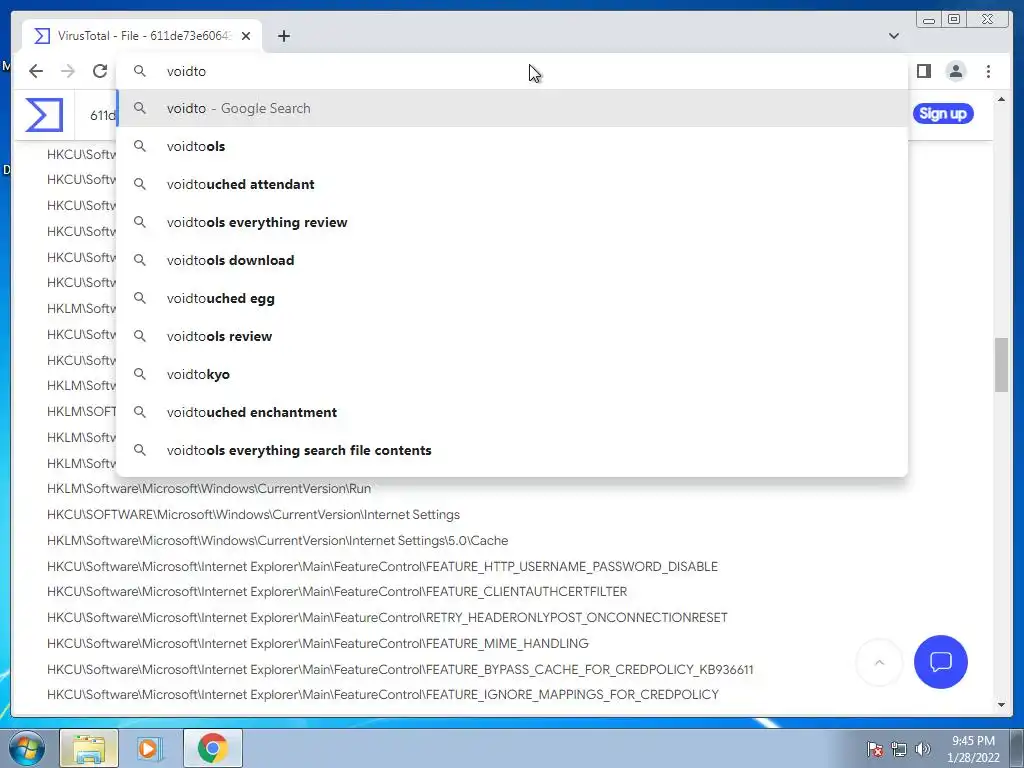The height and width of the screenshot is (768, 1024).
Task: Open the tab search chevron
Action: pos(894,36)
